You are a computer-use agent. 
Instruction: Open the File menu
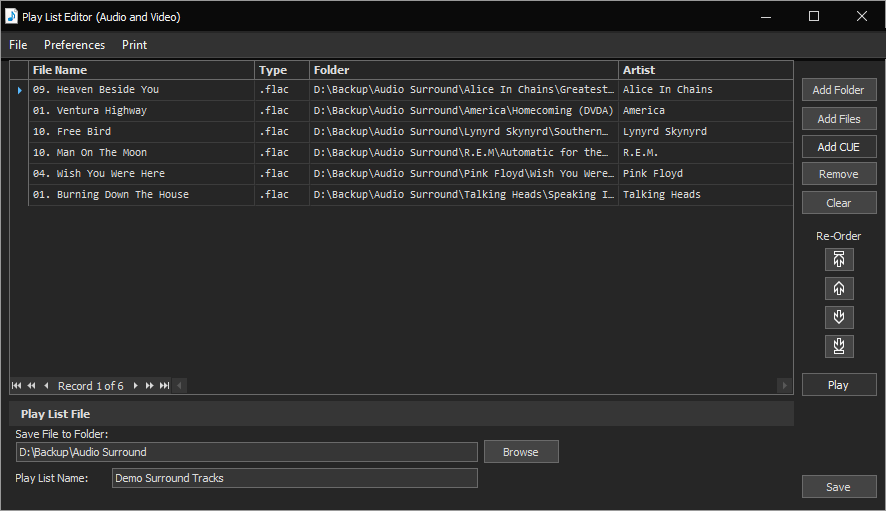18,45
